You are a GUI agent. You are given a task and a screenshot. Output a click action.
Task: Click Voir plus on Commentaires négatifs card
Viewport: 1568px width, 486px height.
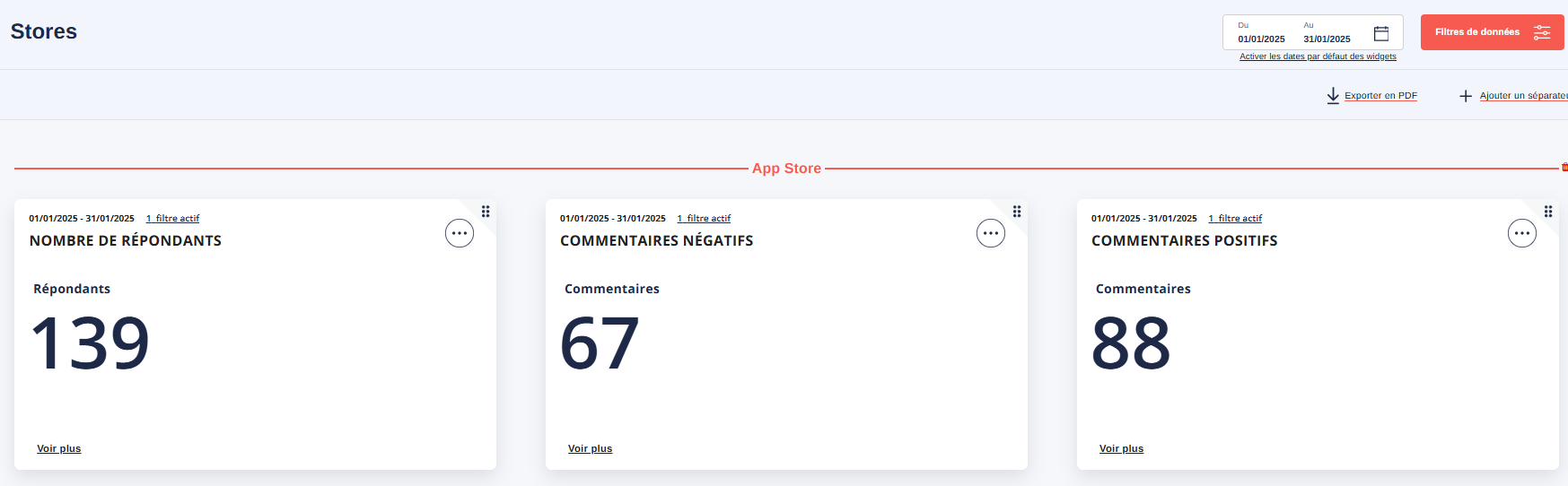pos(590,448)
